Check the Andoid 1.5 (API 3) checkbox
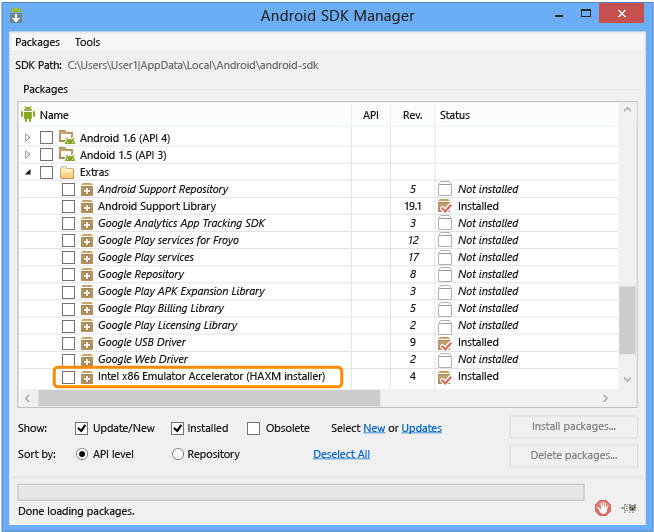This screenshot has height=532, width=654. coord(46,154)
